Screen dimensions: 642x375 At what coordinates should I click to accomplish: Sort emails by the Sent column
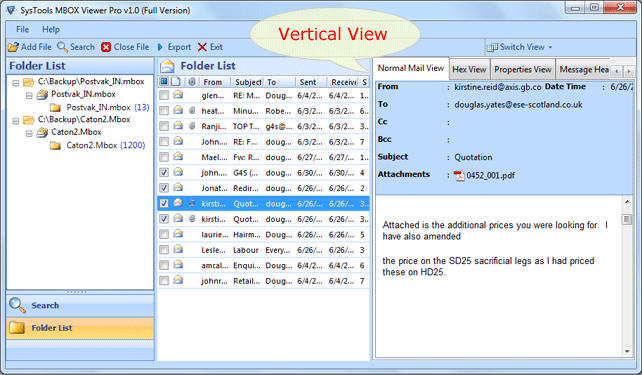[x=311, y=82]
